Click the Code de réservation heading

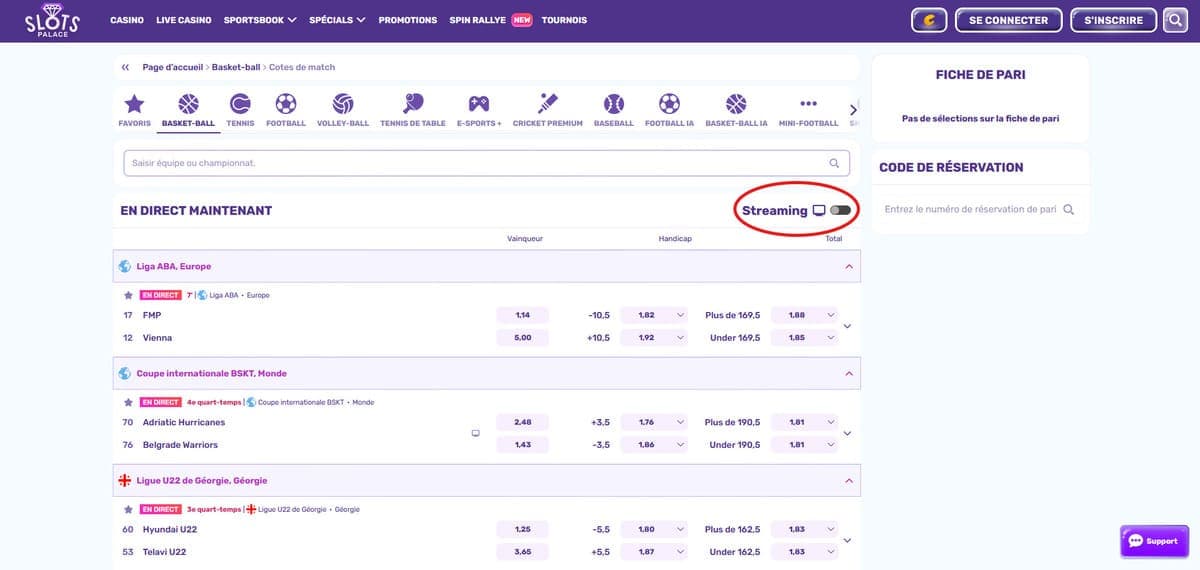(x=951, y=167)
